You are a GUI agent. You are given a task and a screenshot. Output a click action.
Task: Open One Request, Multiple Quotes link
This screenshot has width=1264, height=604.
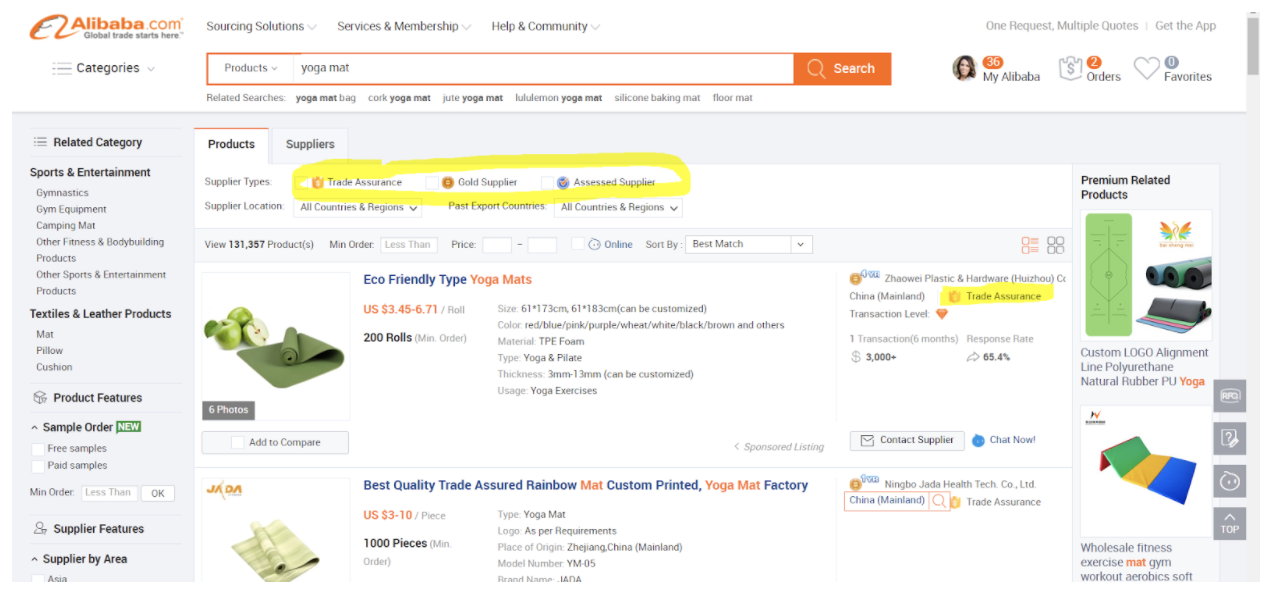click(x=1062, y=26)
